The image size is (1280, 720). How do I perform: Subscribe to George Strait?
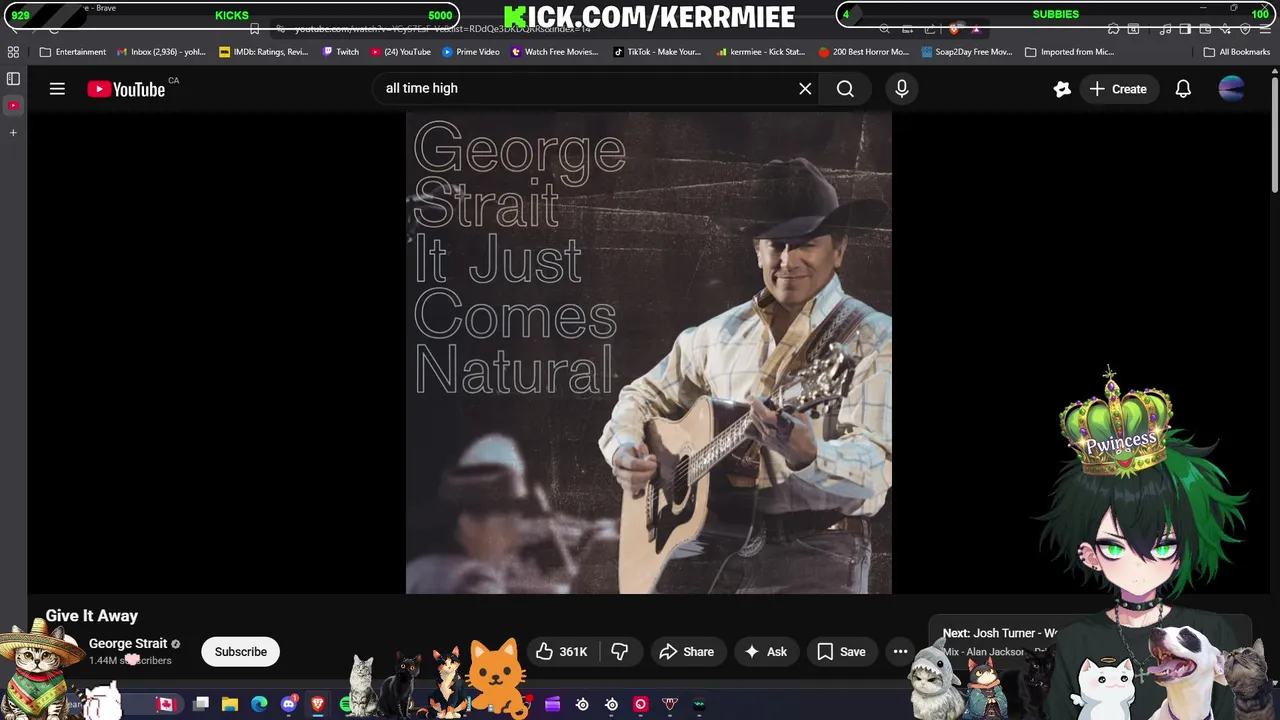tap(241, 652)
